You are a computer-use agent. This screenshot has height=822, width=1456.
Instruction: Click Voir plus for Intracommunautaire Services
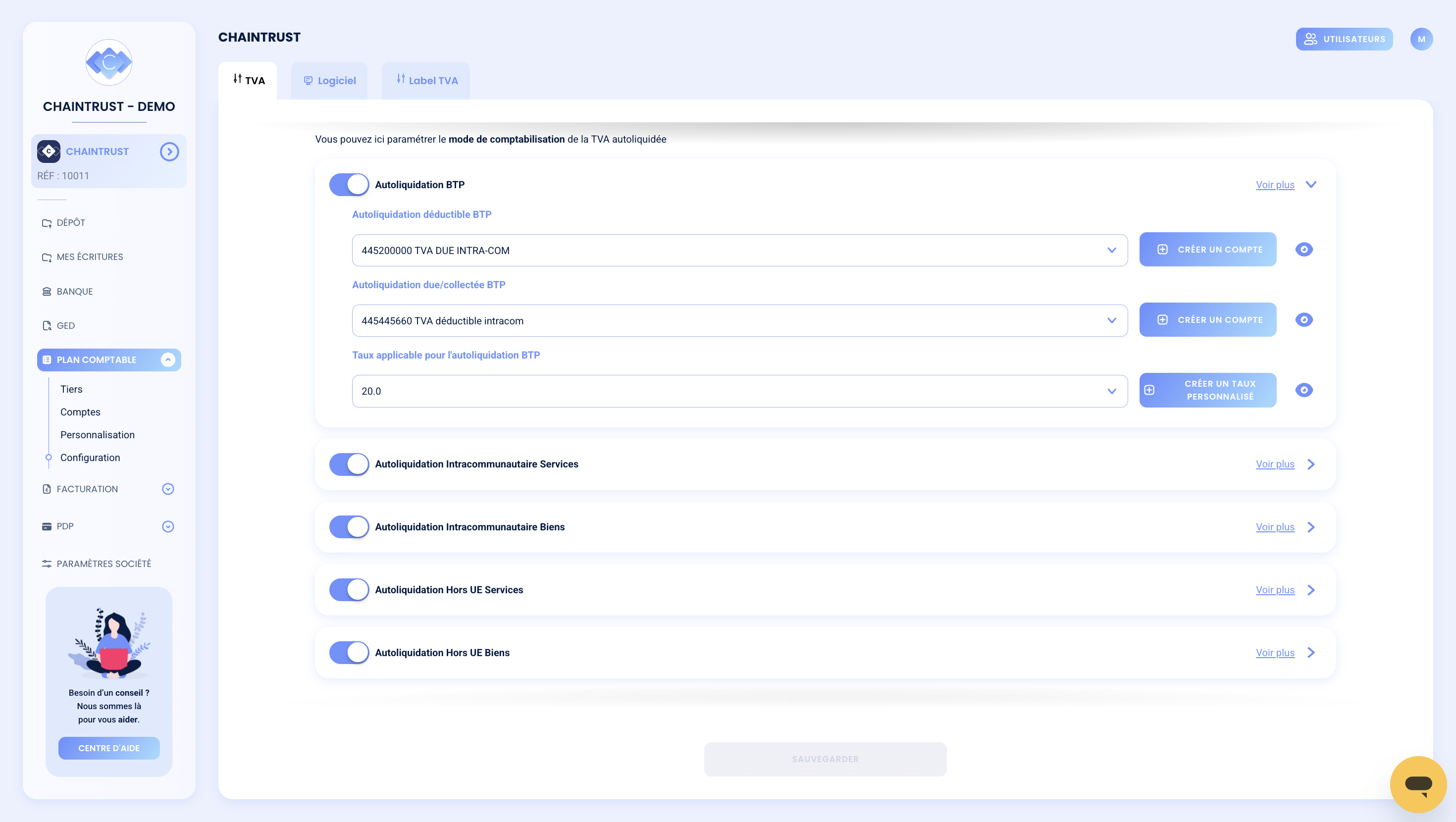(x=1275, y=464)
